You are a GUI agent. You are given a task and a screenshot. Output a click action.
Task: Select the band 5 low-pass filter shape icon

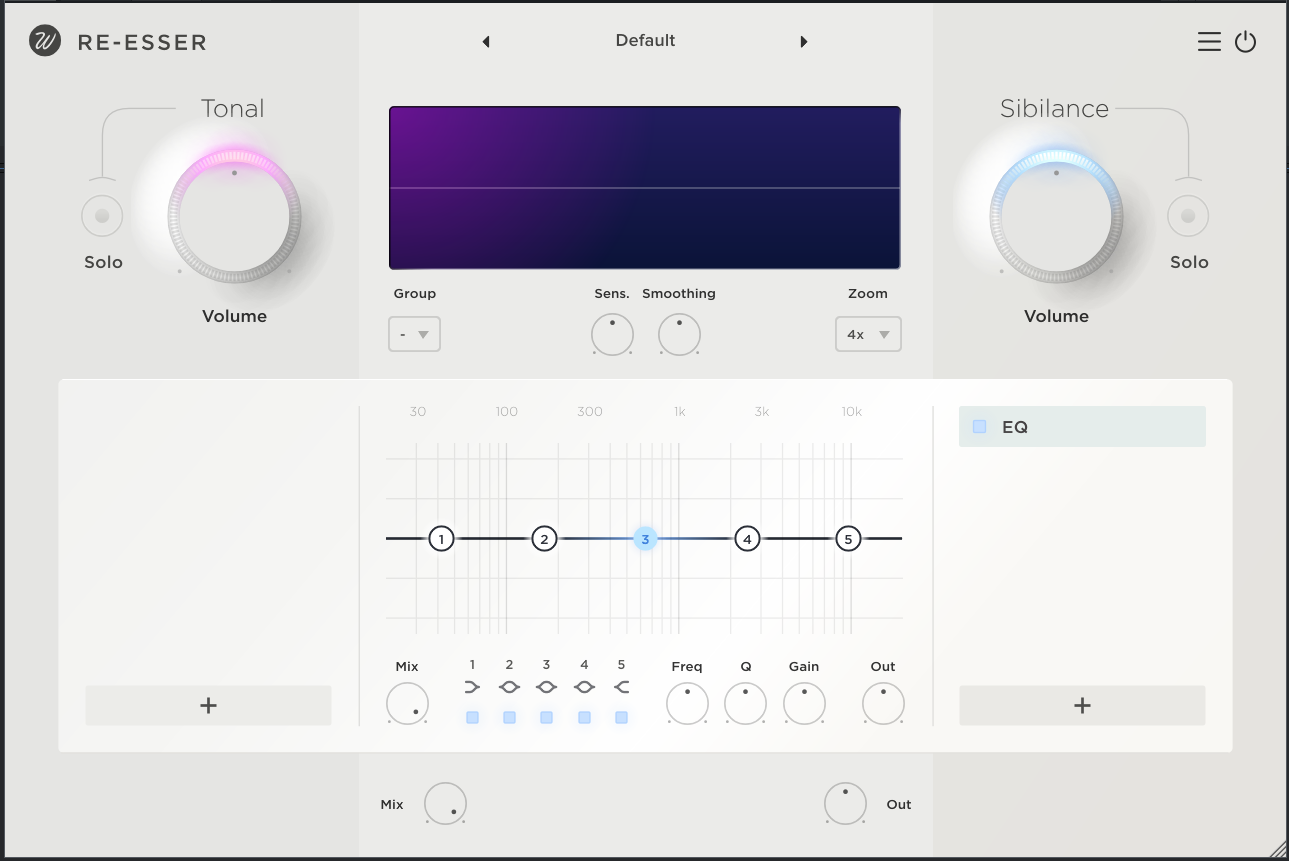[x=621, y=687]
